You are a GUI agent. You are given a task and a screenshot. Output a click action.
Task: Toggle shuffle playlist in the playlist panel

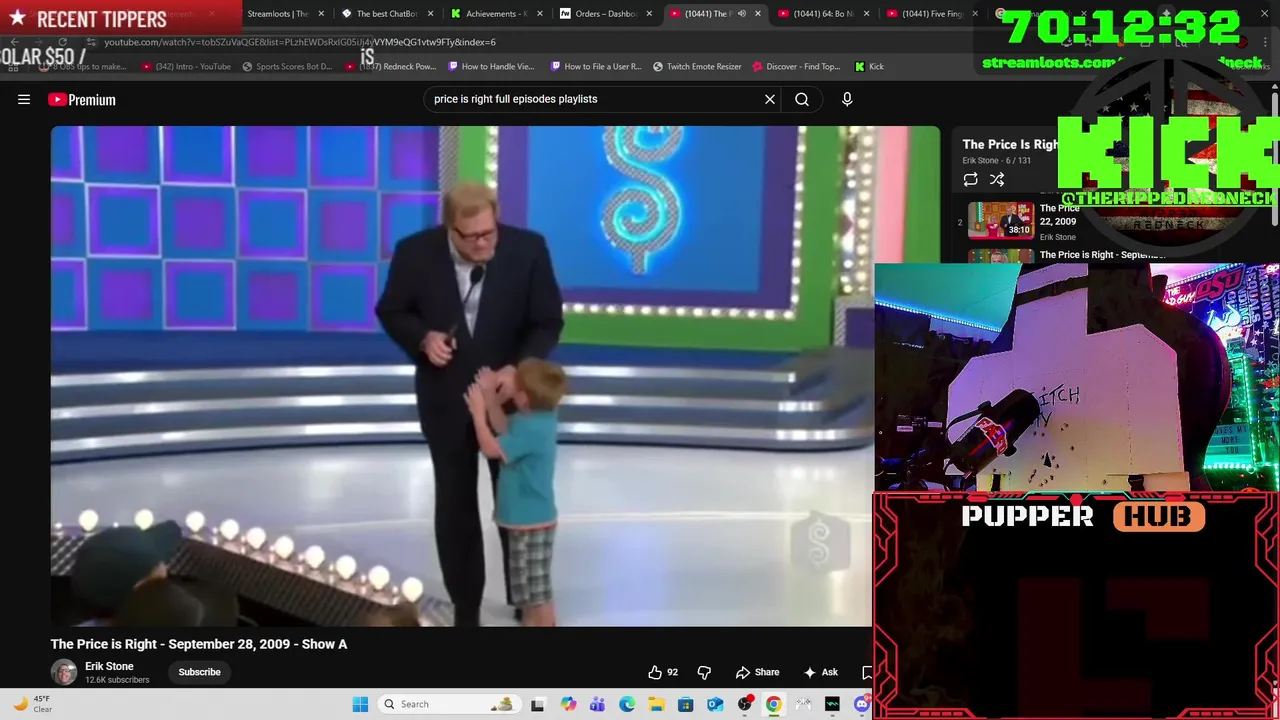997,179
